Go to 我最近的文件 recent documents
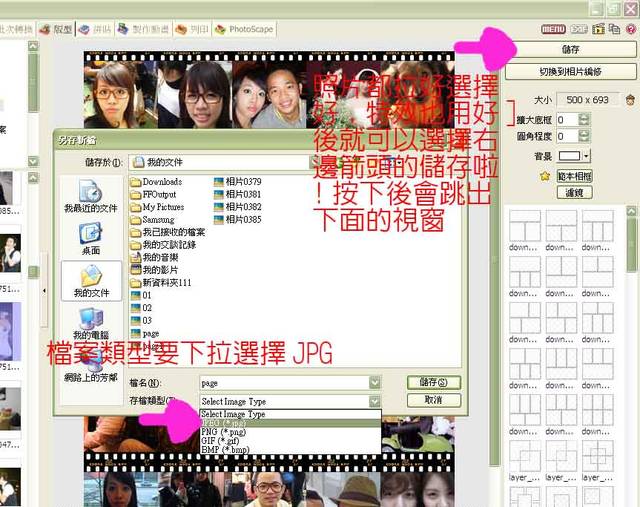The width and height of the screenshot is (640, 507). 91,197
